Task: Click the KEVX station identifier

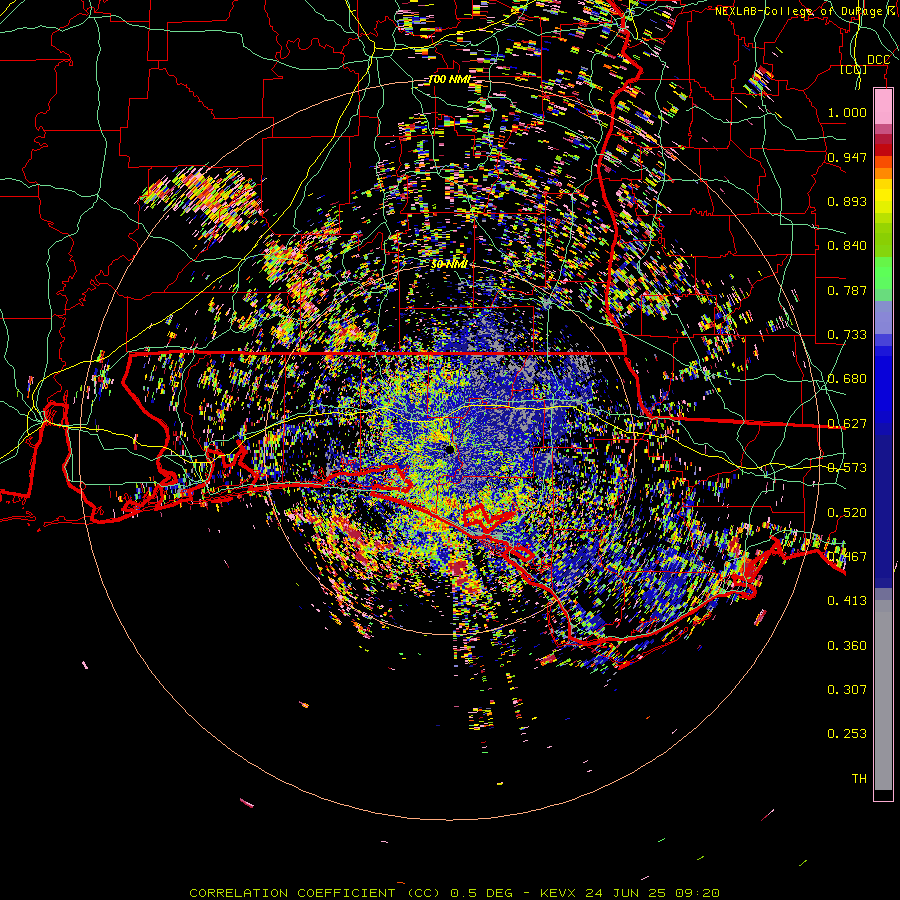Action: tap(560, 893)
